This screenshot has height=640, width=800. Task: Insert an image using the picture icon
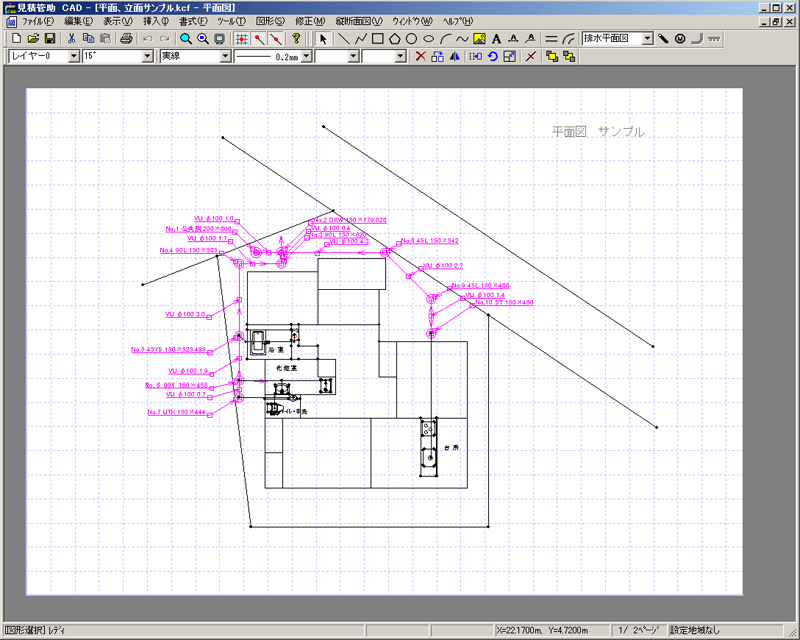(x=479, y=39)
